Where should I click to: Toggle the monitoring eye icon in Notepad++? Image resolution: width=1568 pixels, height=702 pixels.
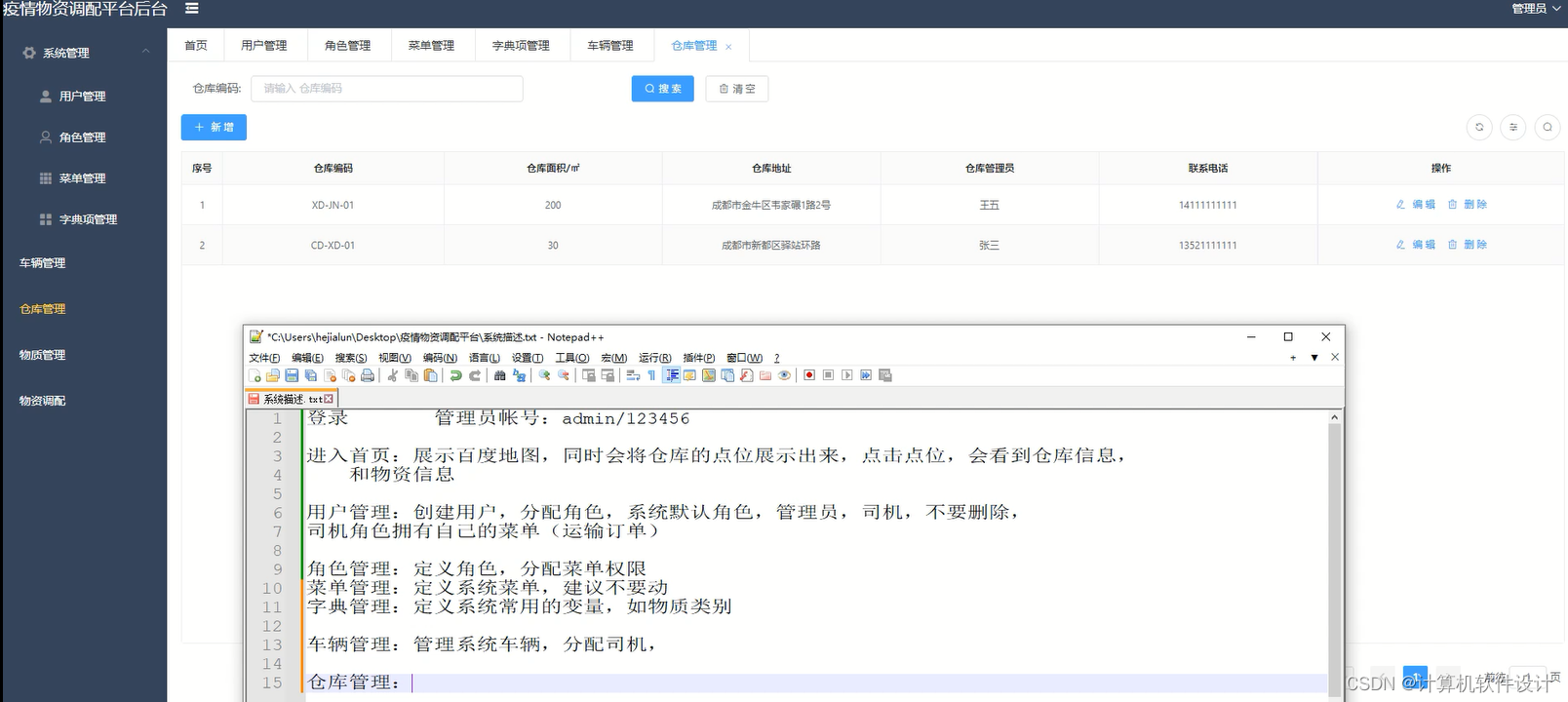(784, 375)
